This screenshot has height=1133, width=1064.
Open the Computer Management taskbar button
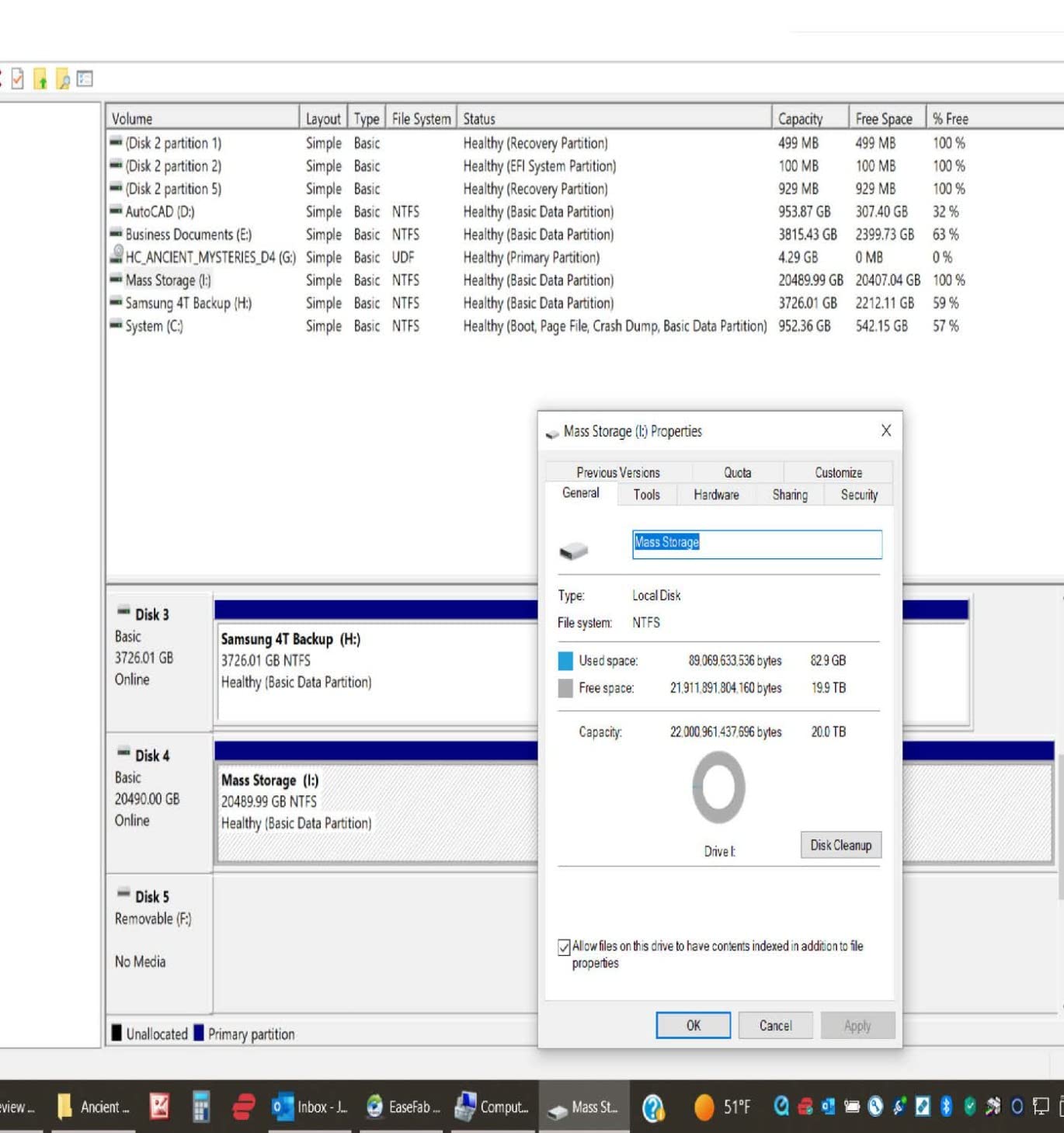click(492, 1107)
